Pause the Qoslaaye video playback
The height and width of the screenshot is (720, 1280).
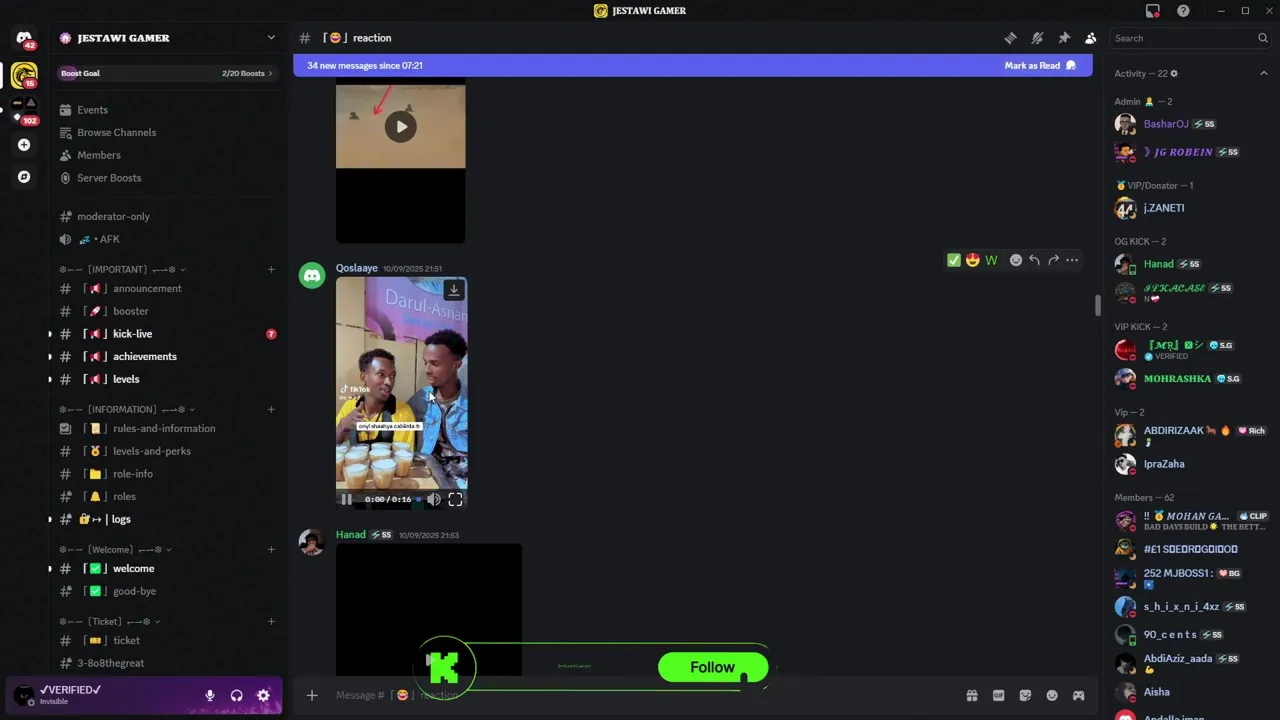tap(346, 499)
